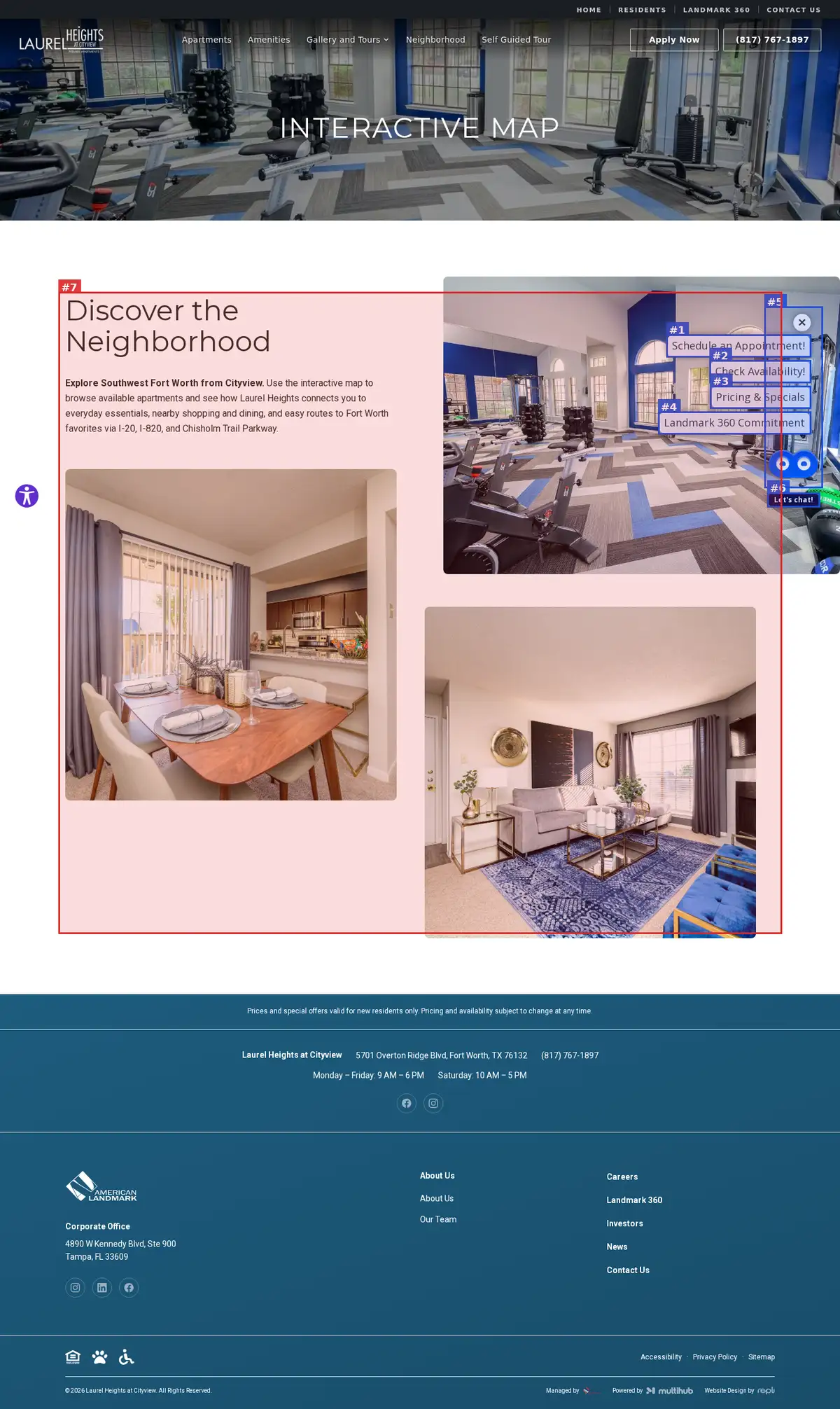Image resolution: width=840 pixels, height=1409 pixels.
Task: Go to the Amenities page
Action: (269, 40)
